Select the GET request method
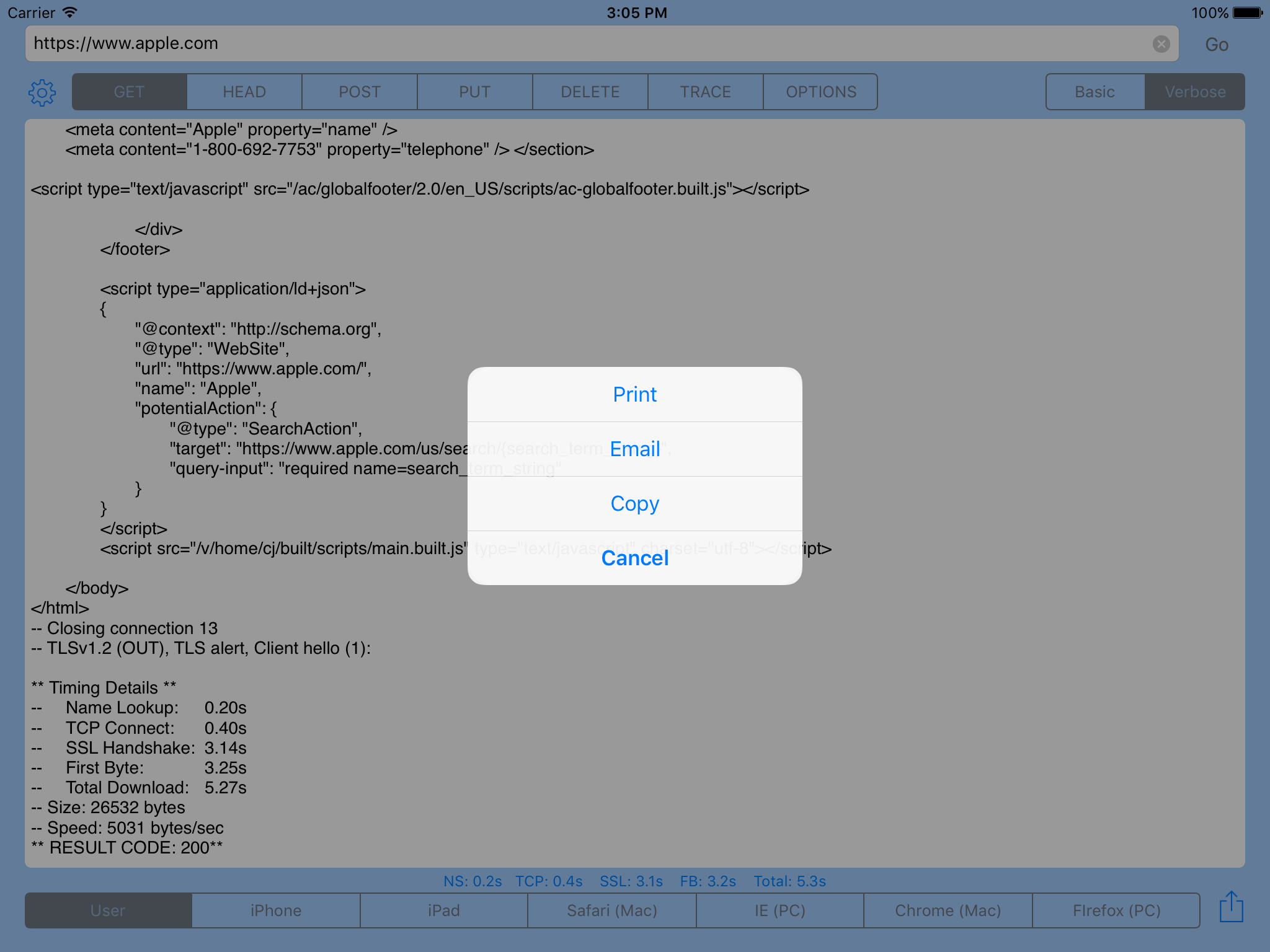The height and width of the screenshot is (952, 1270). pos(129,92)
